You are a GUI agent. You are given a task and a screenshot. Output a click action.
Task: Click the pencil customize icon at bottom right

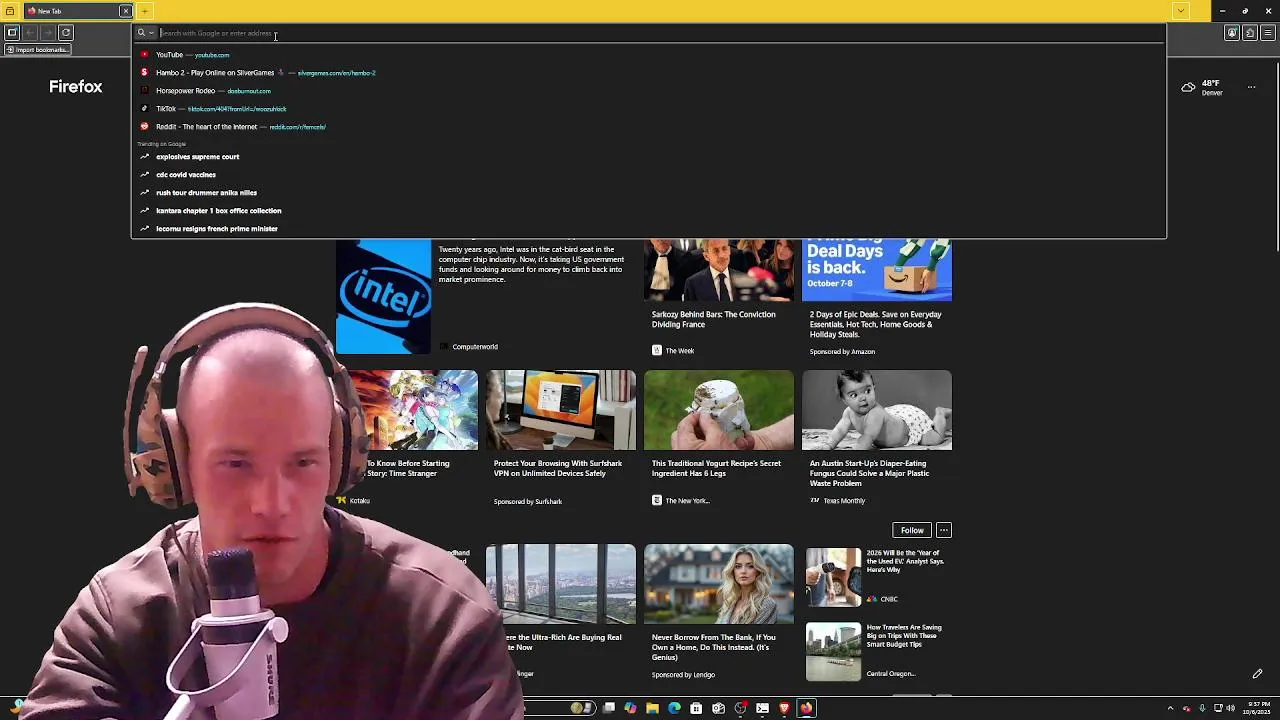[x=1257, y=674]
